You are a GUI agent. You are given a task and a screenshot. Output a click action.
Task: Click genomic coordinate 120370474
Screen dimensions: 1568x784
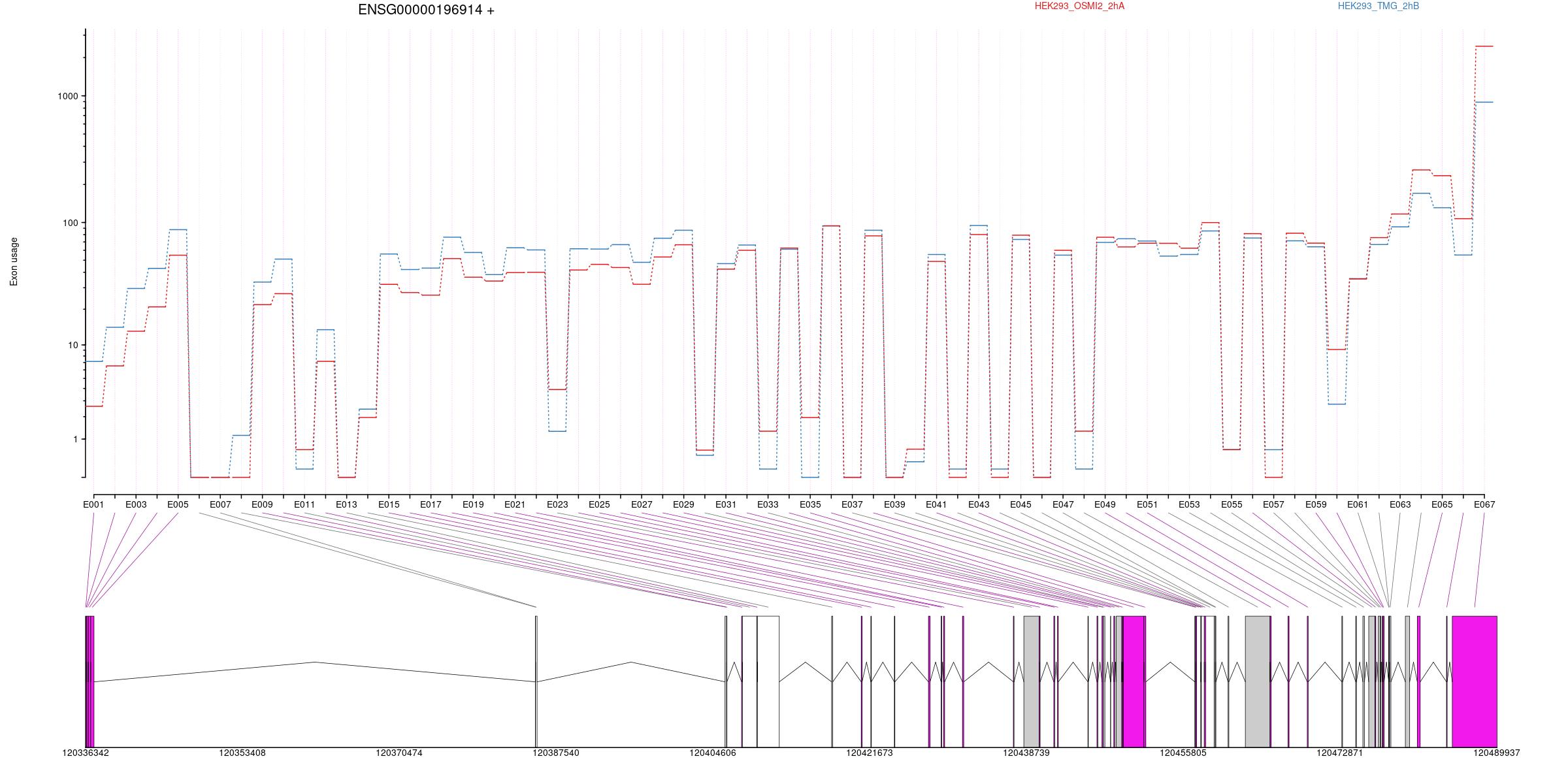pos(399,753)
